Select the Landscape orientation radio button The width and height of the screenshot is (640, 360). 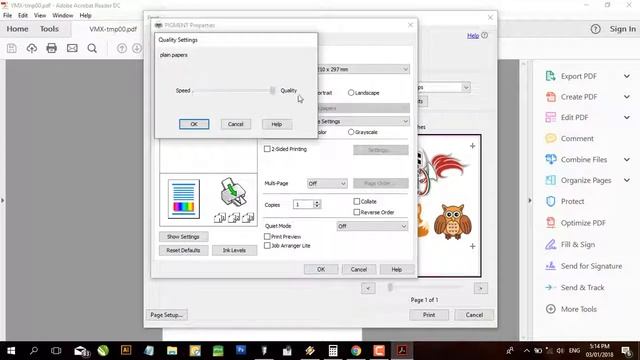(351, 93)
